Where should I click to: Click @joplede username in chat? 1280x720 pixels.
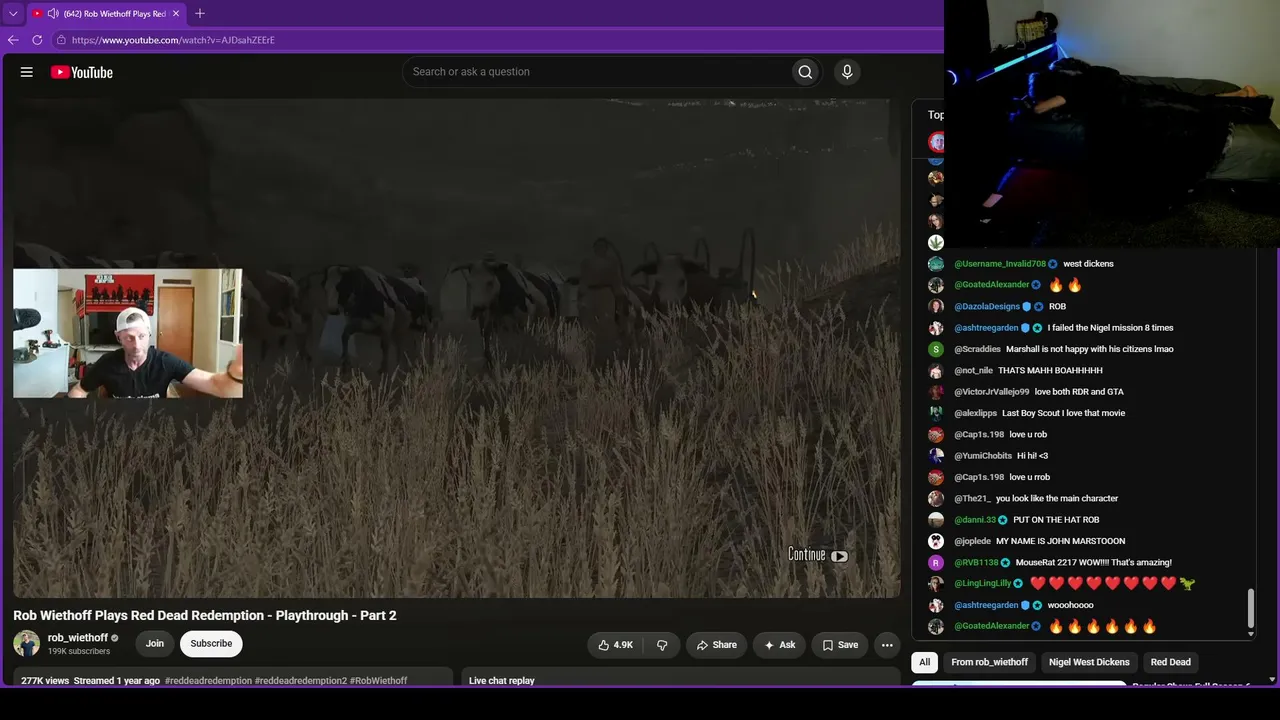(972, 541)
